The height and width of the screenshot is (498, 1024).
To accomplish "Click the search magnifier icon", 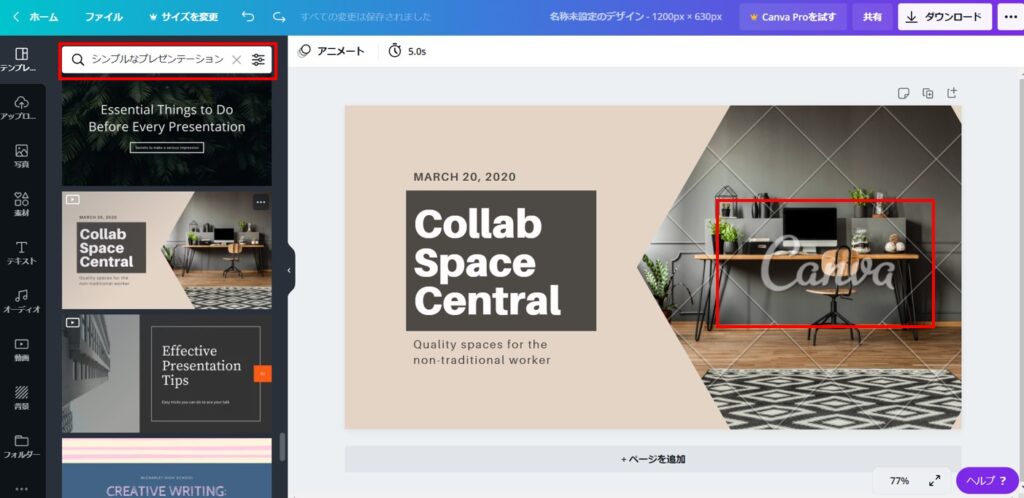I will pos(78,60).
